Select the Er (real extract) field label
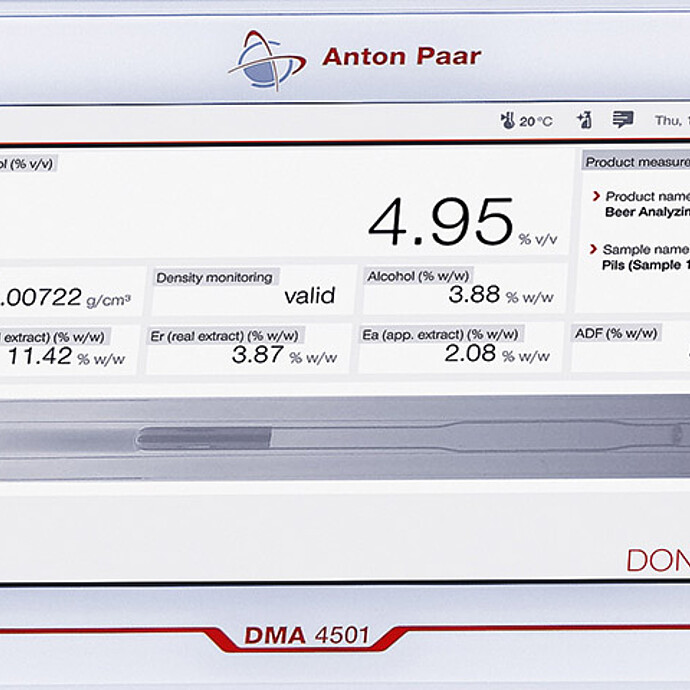This screenshot has width=690, height=690. [224, 336]
